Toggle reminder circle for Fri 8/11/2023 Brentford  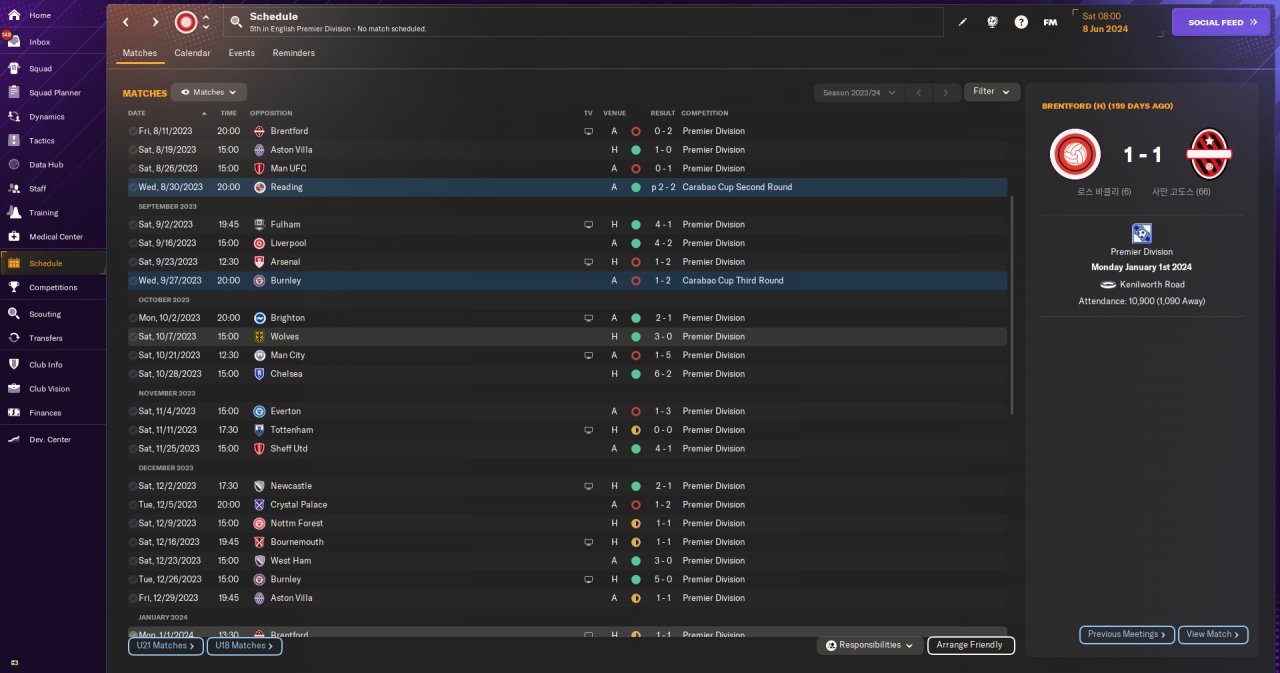click(133, 131)
